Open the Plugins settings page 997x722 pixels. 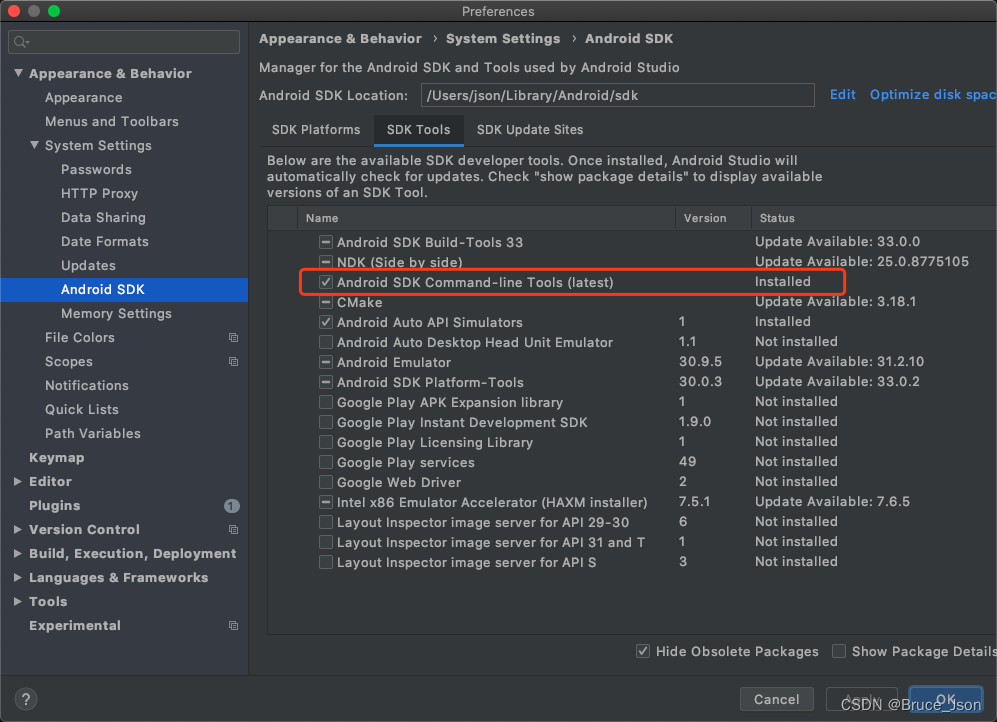(55, 506)
